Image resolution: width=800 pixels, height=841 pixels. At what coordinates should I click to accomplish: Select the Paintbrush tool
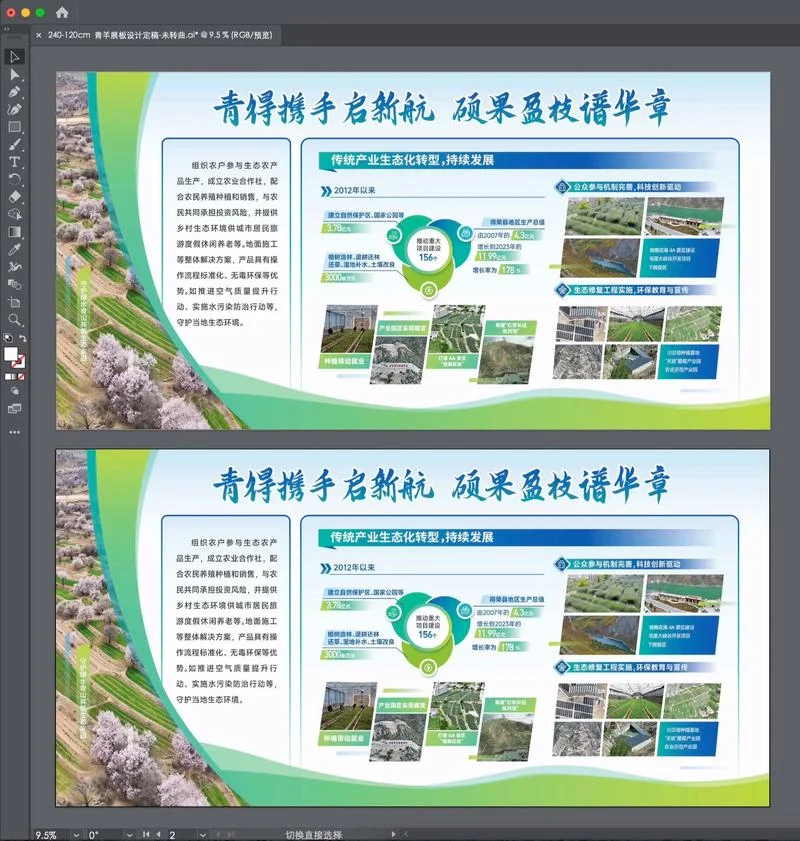(14, 144)
